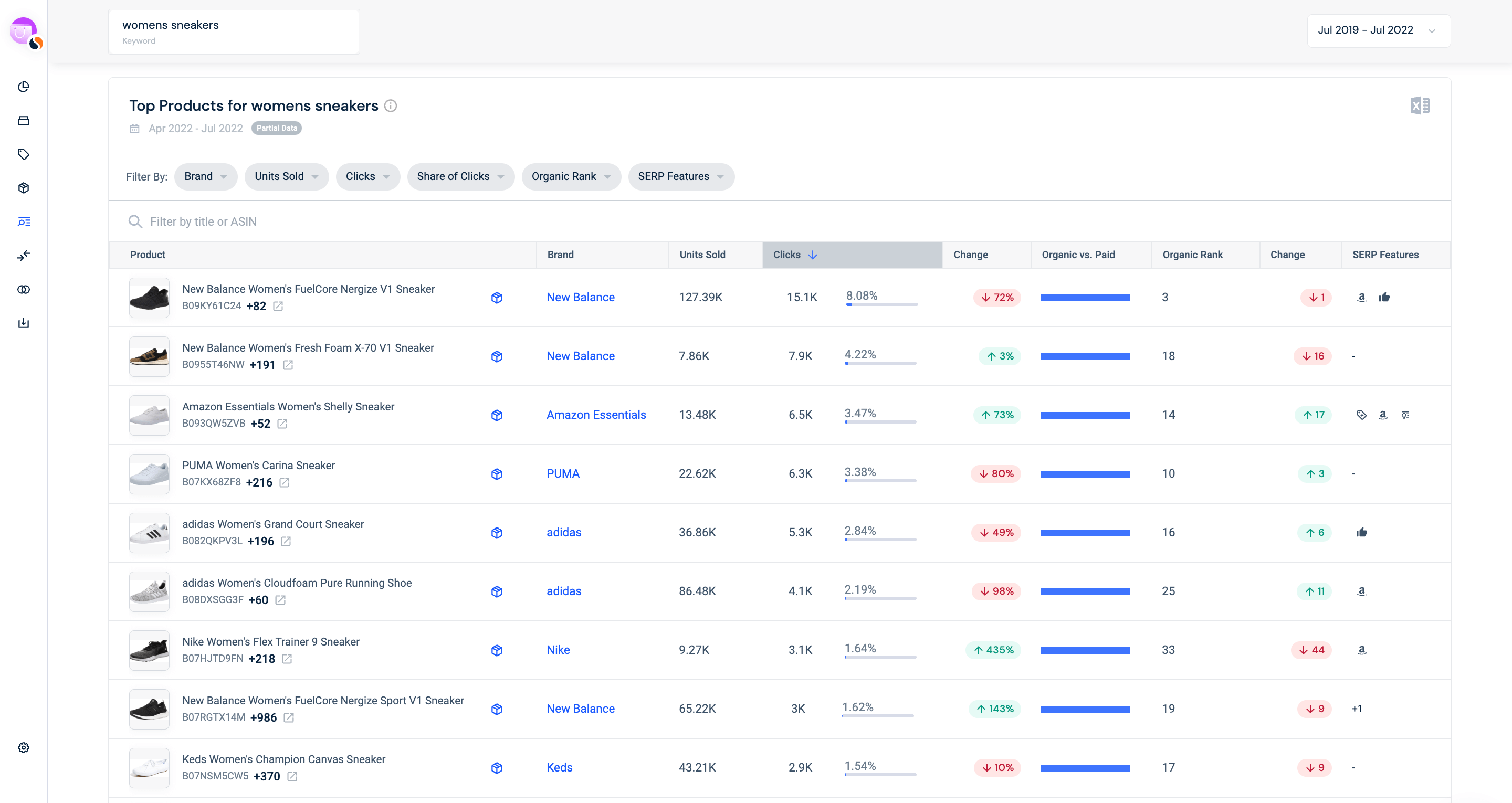Click the export to Excel icon
Viewport: 1512px width, 803px height.
(1420, 105)
